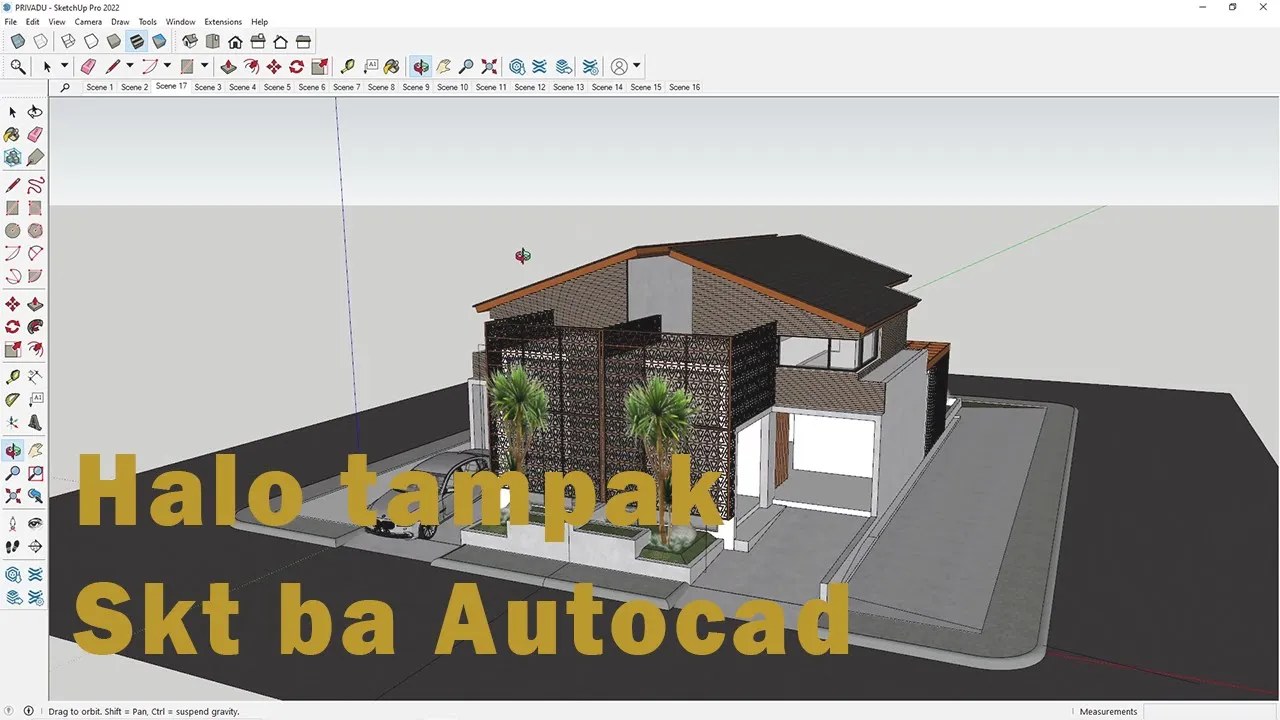Switch to Shaded face style

coord(114,42)
